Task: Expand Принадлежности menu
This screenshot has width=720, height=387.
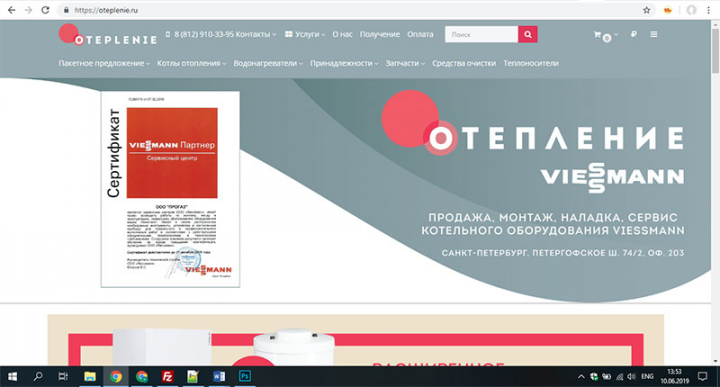Action: point(344,63)
